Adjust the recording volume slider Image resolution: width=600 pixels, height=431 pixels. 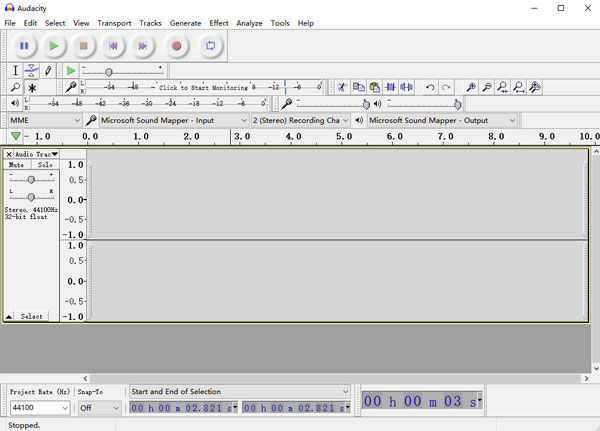[x=333, y=104]
